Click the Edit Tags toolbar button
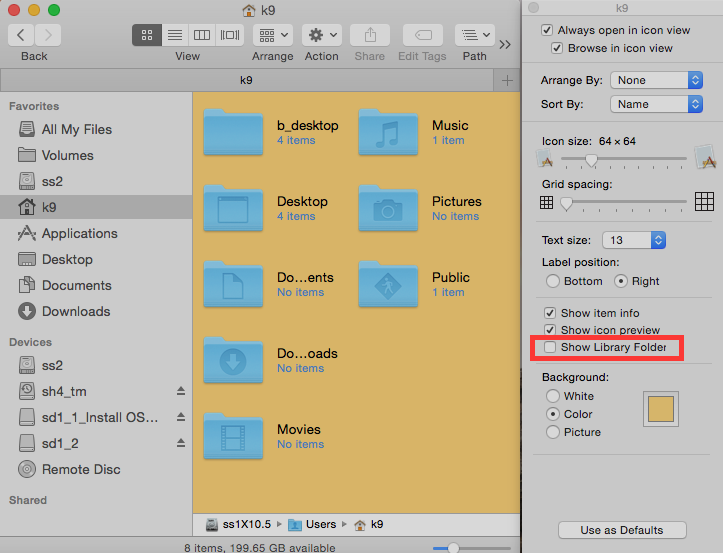The image size is (723, 553). [423, 35]
